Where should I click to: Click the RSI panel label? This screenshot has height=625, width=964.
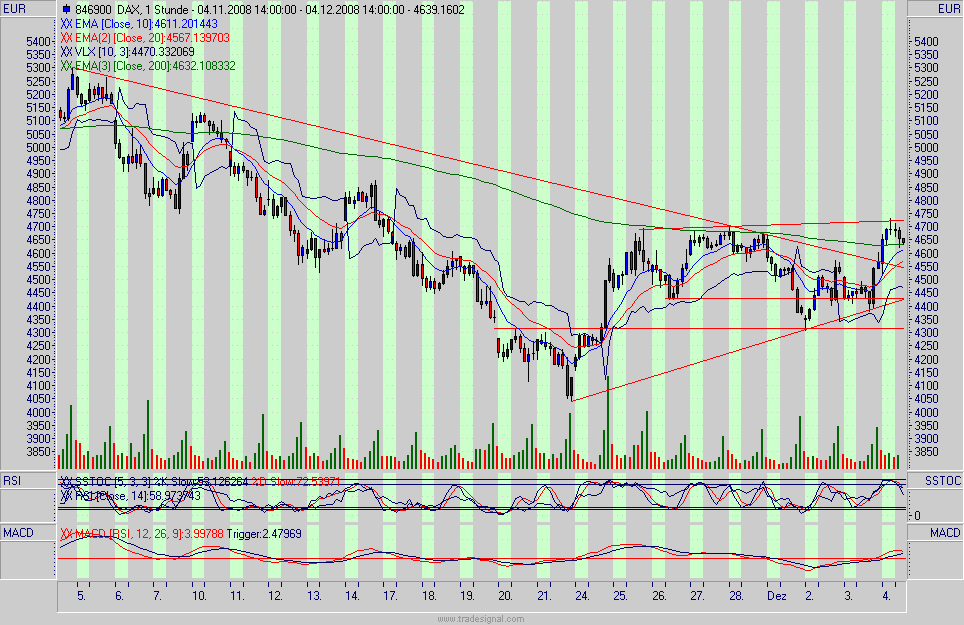pos(12,481)
